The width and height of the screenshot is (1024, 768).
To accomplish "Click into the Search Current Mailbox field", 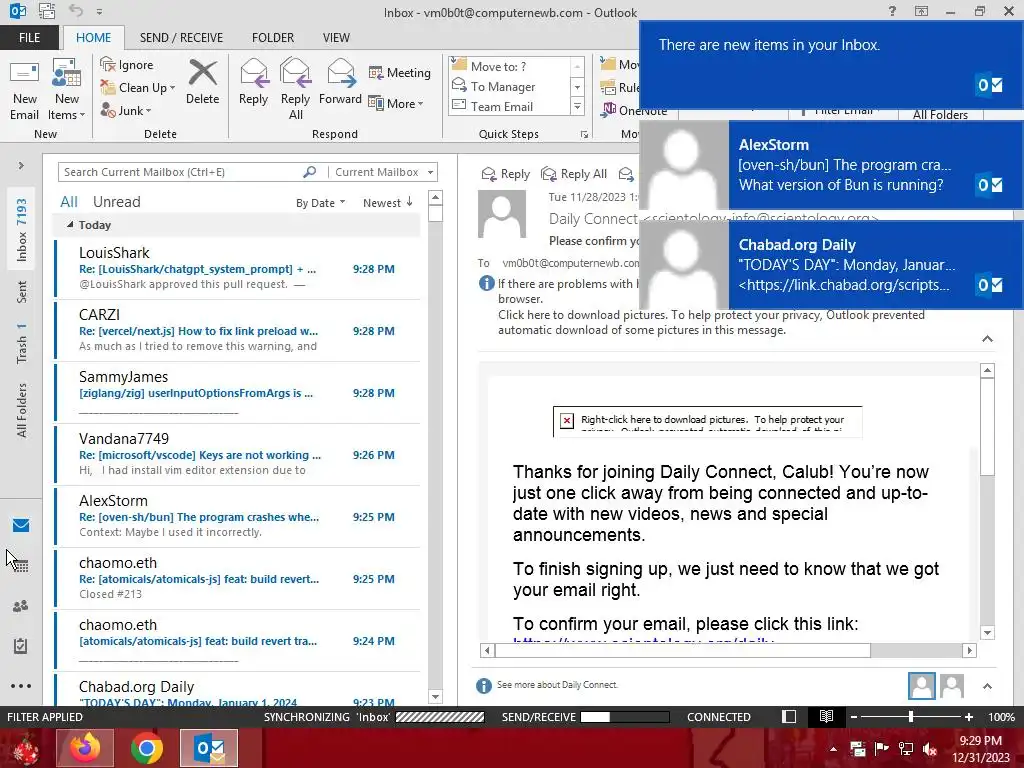I will coord(180,172).
